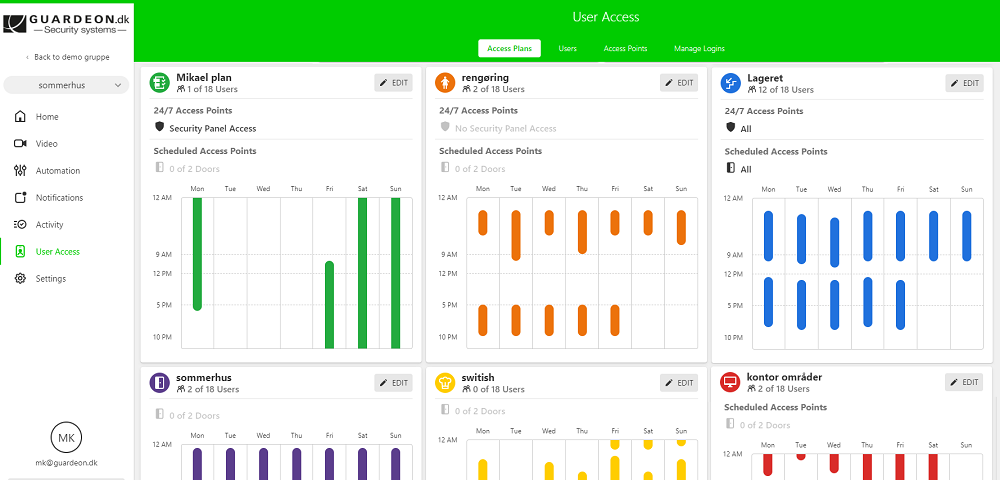Click Mikael plan Monday green schedule bar

click(197, 254)
